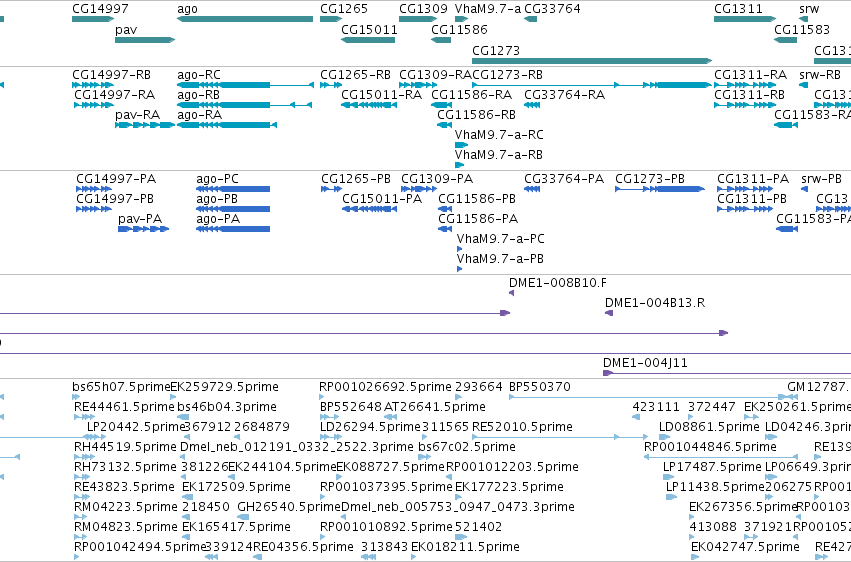Select the CG14997-RB transcript label
The width and height of the screenshot is (851, 562).
pyautogui.click(x=111, y=74)
